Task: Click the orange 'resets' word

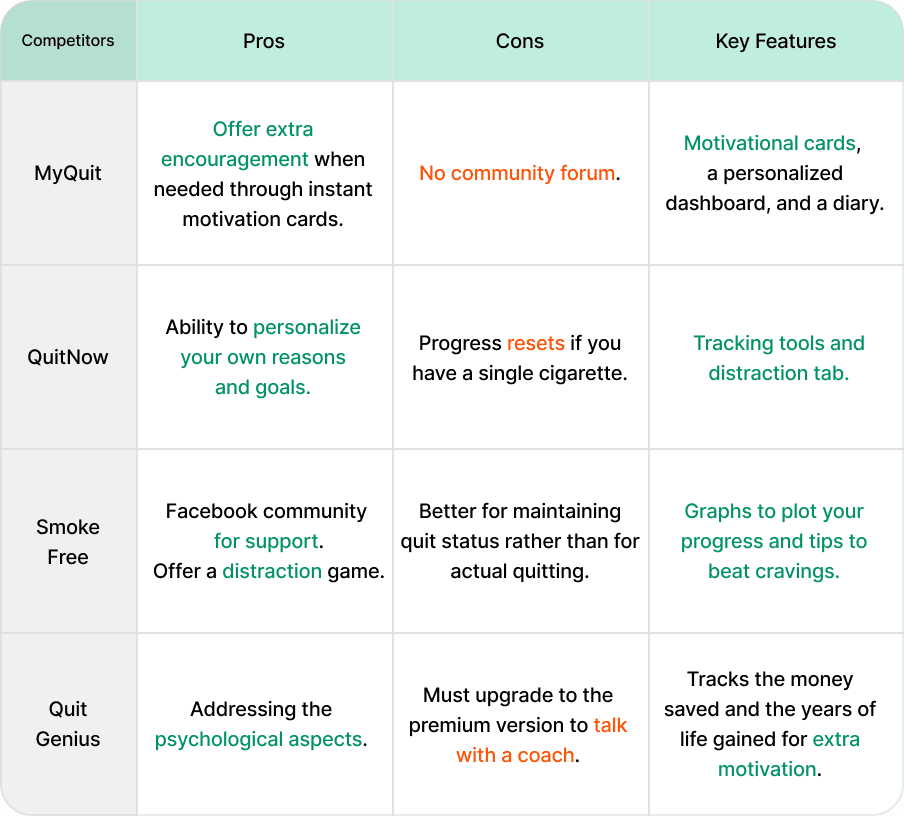Action: (536, 343)
